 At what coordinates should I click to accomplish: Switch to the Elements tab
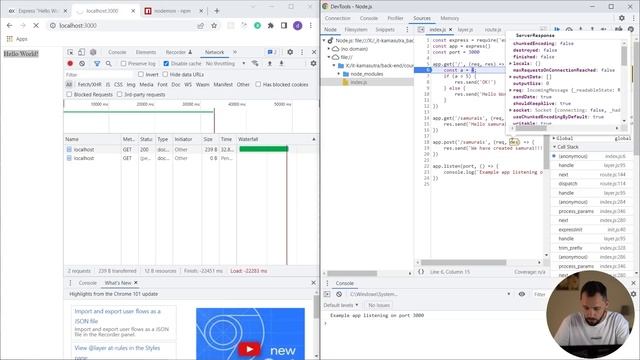(x=146, y=52)
